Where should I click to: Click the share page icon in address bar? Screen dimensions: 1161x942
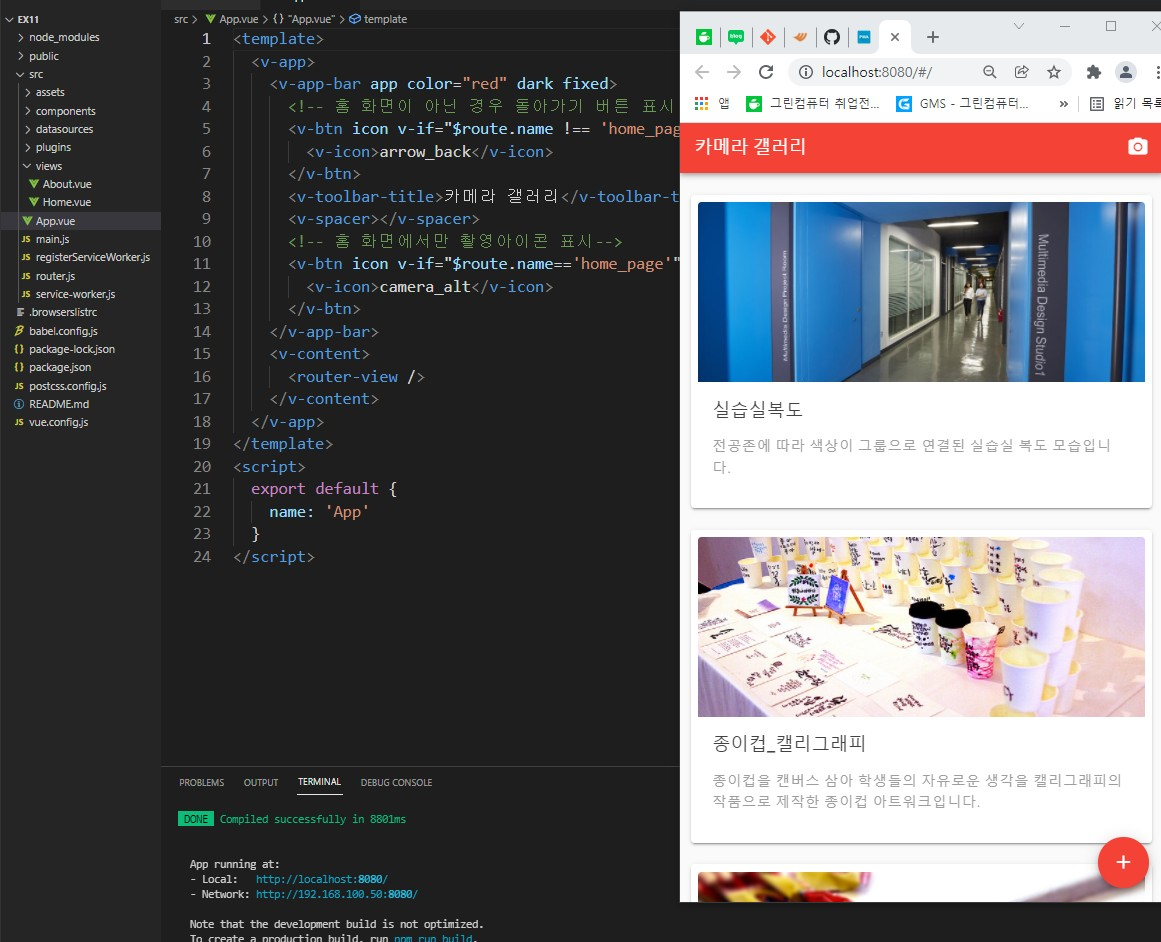(x=1021, y=72)
